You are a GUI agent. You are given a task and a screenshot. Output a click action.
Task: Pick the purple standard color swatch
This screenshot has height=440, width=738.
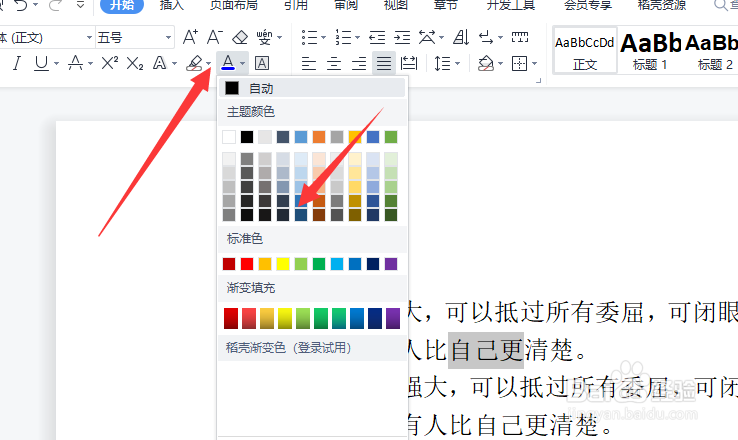coord(391,264)
